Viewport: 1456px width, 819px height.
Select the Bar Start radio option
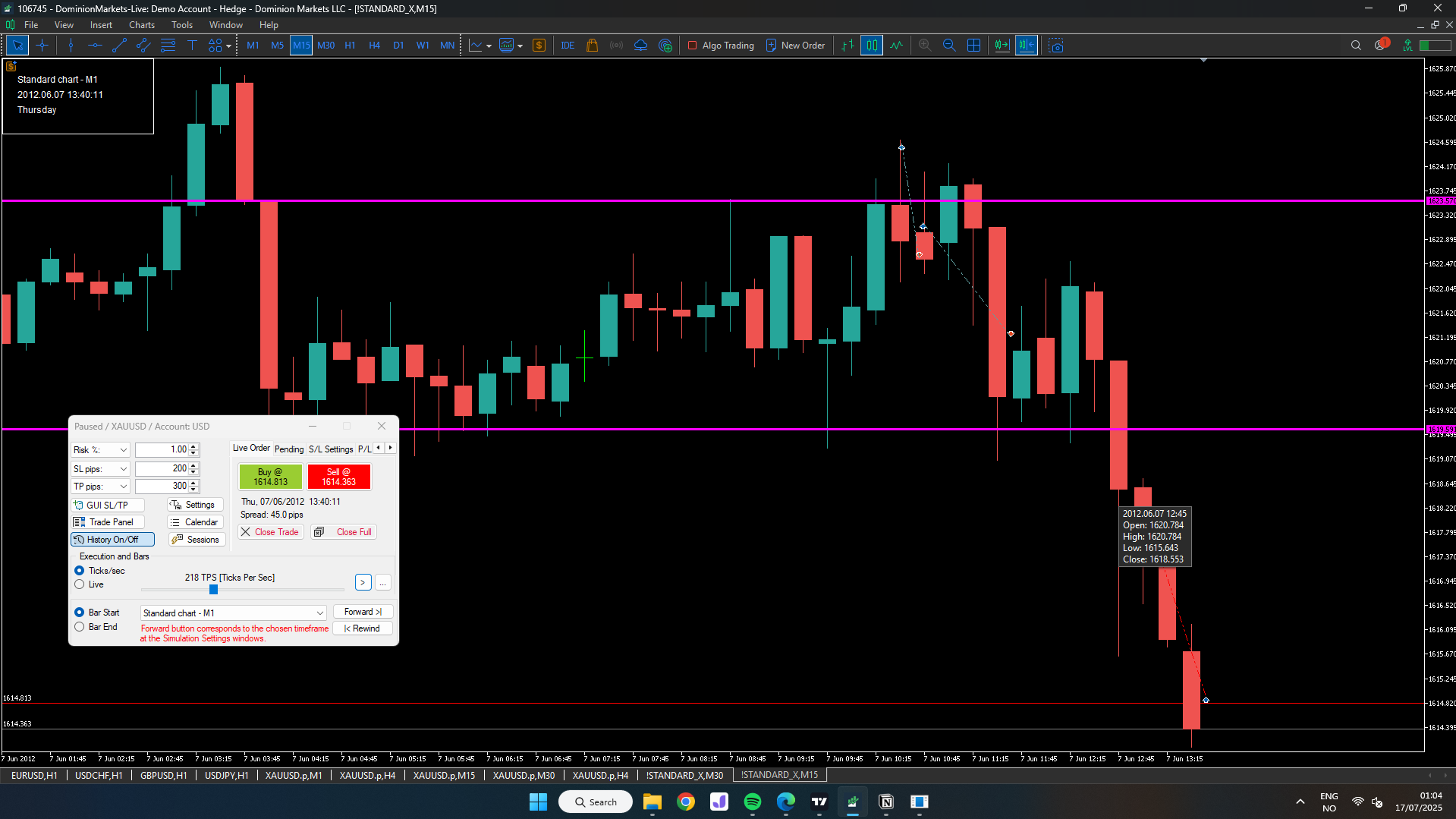tap(79, 613)
